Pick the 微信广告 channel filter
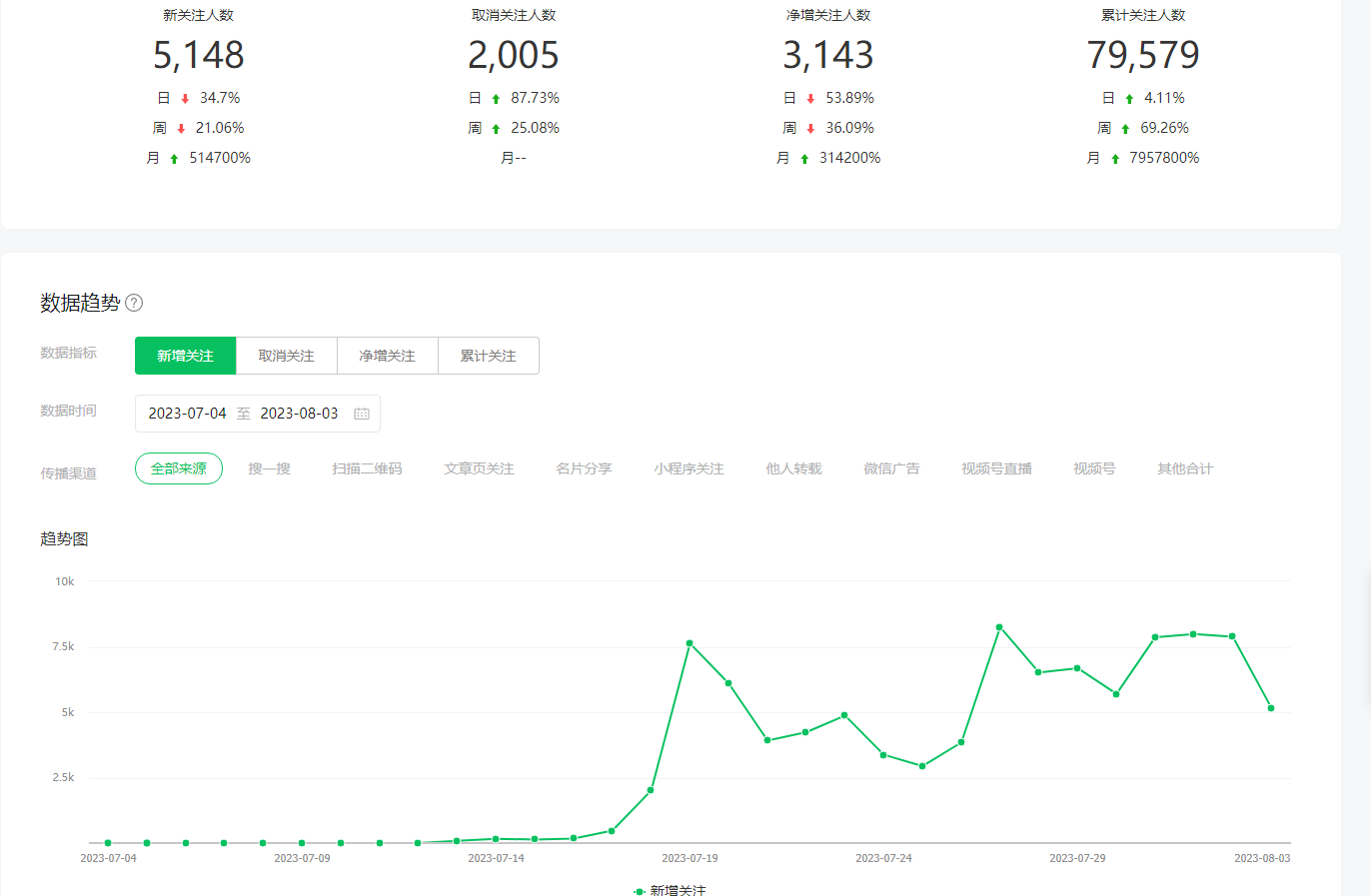Viewport: 1371px width, 896px height. pos(891,468)
